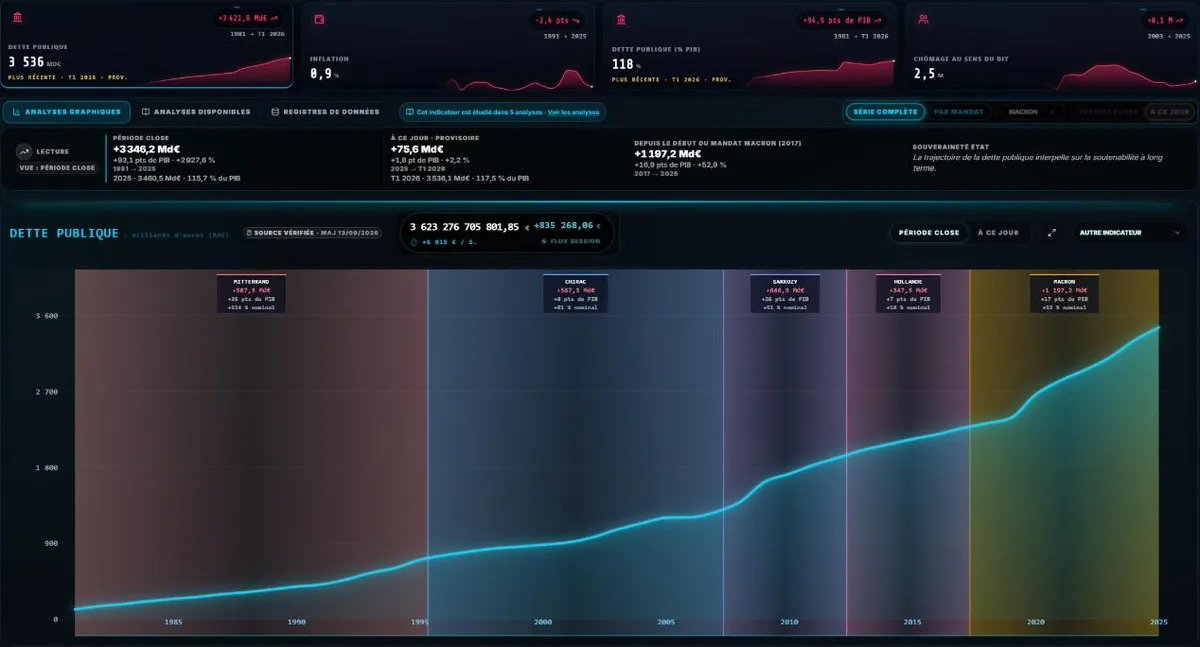Image resolution: width=1200 pixels, height=647 pixels.
Task: Click the trend arrow on the +94,5 pts de PIB badge
Action: coord(878,19)
